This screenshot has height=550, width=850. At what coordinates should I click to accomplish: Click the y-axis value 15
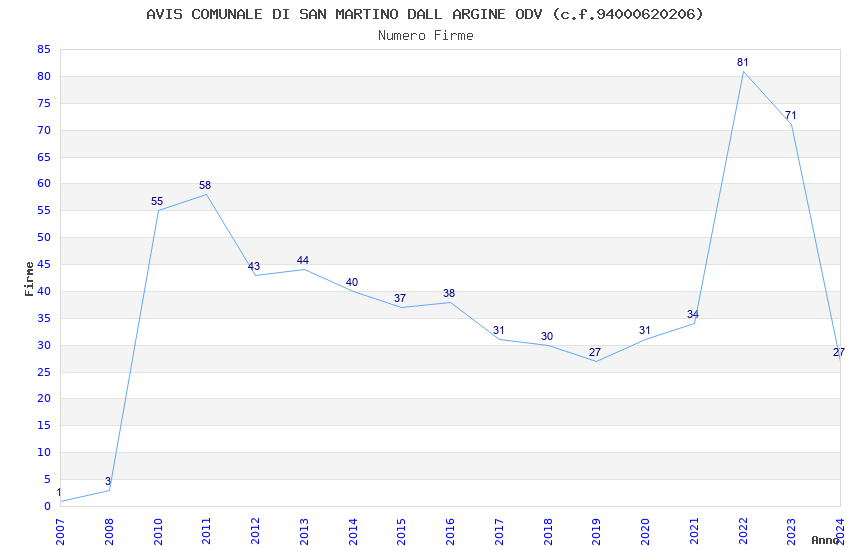44,425
